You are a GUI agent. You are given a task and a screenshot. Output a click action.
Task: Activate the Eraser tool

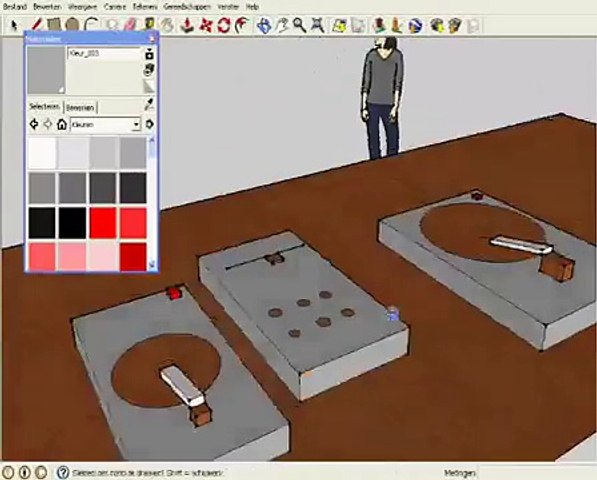click(129, 25)
